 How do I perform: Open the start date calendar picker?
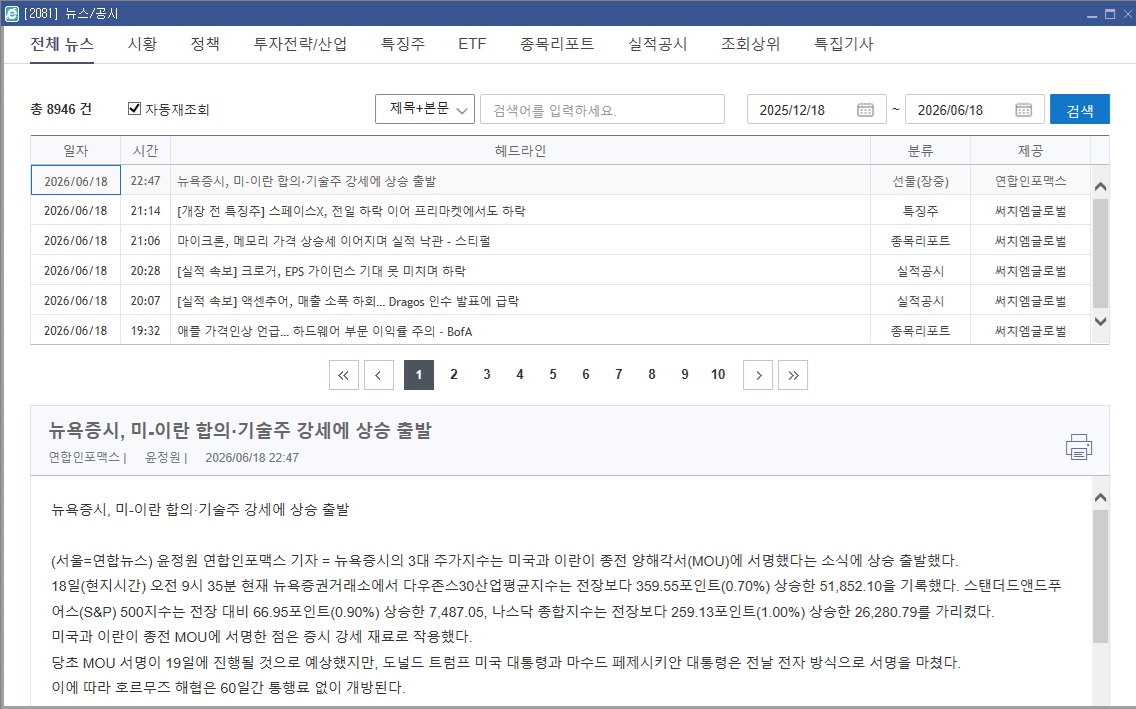(x=865, y=109)
